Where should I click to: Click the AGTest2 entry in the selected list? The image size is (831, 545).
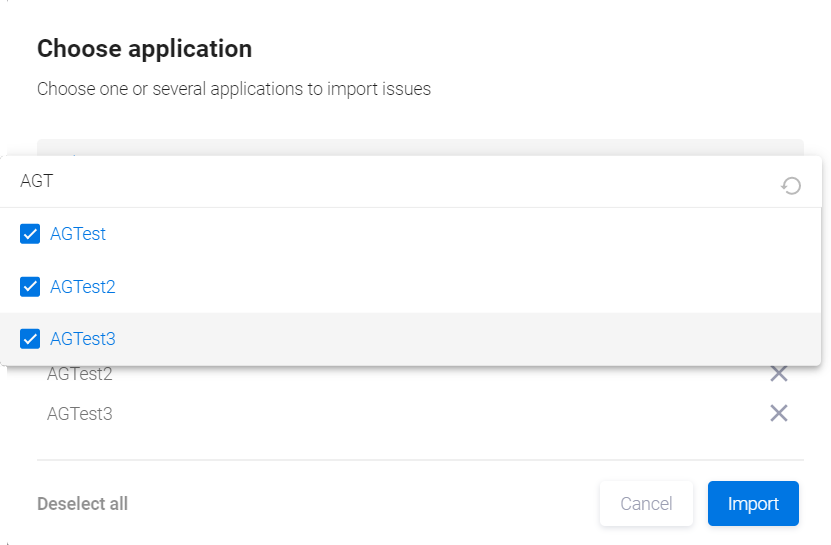pyautogui.click(x=80, y=375)
